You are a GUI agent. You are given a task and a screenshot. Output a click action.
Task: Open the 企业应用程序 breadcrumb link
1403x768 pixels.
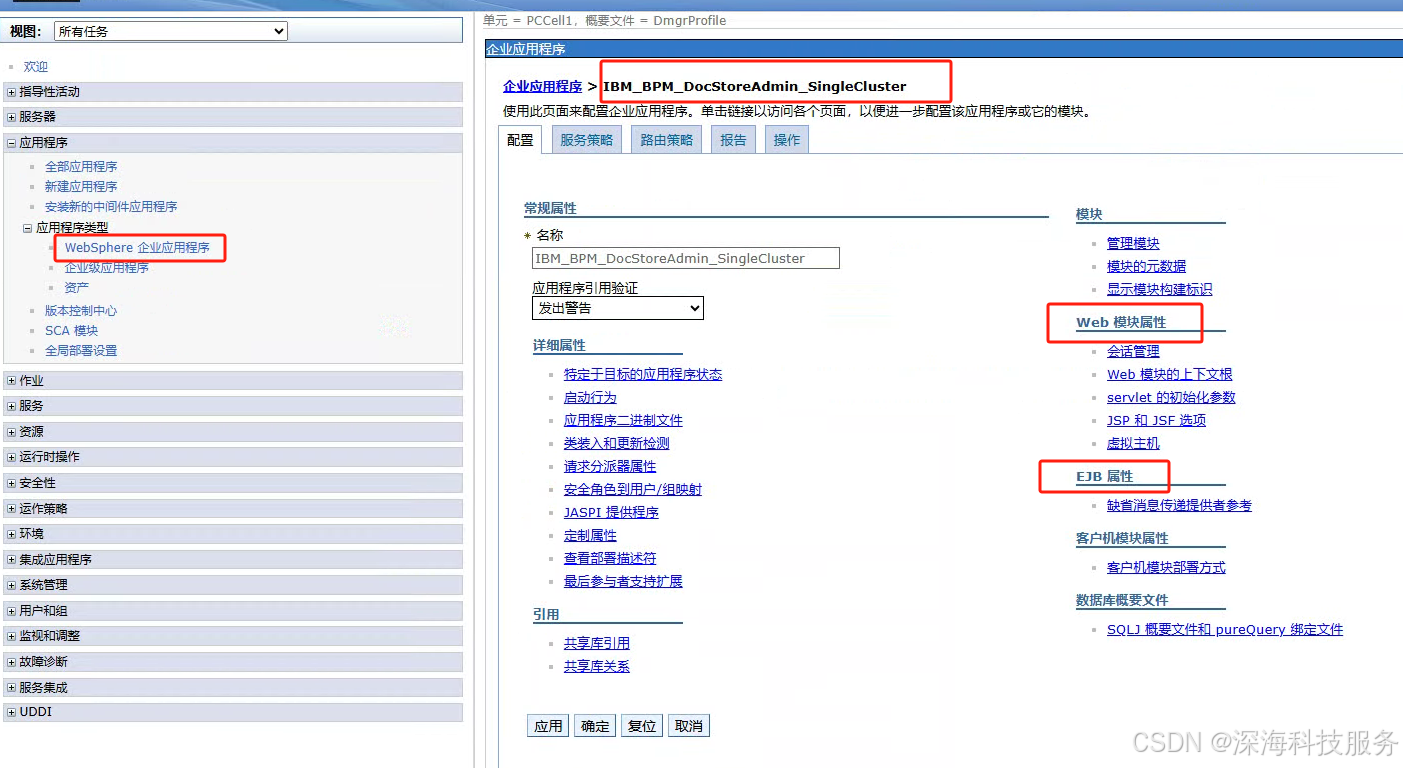point(542,86)
